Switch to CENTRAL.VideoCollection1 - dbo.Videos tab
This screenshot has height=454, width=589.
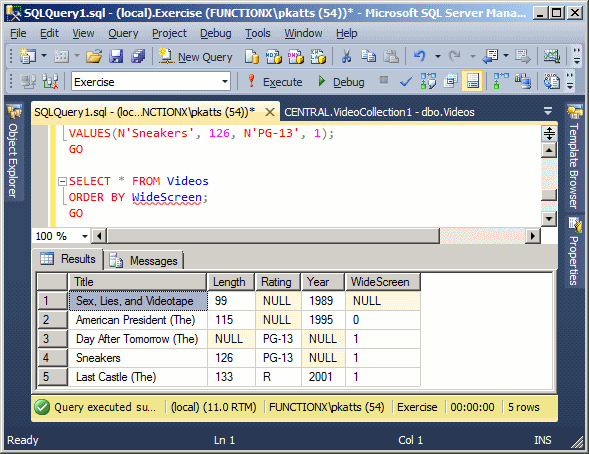pos(379,112)
